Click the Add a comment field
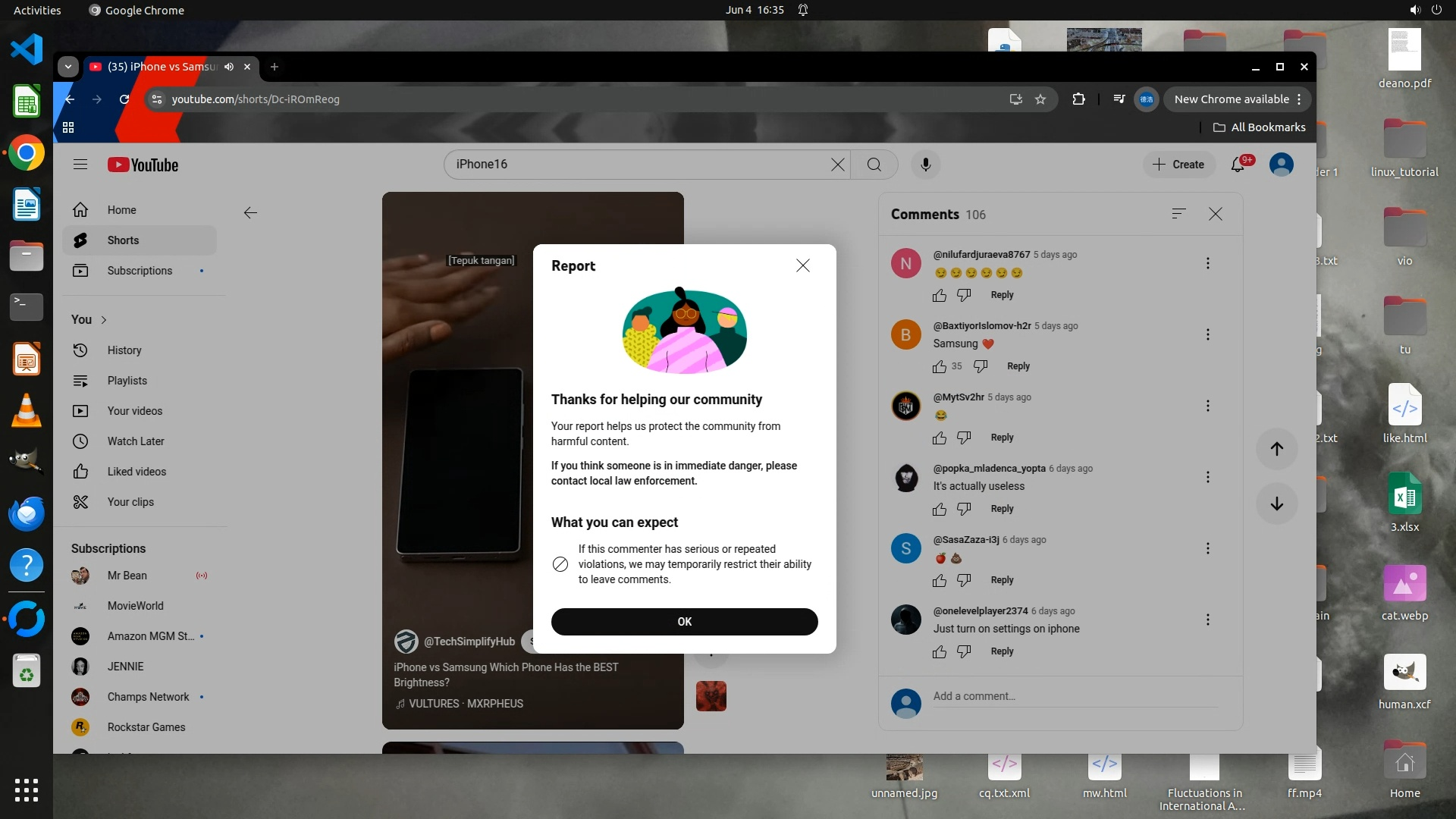This screenshot has width=1456, height=819. [1074, 696]
